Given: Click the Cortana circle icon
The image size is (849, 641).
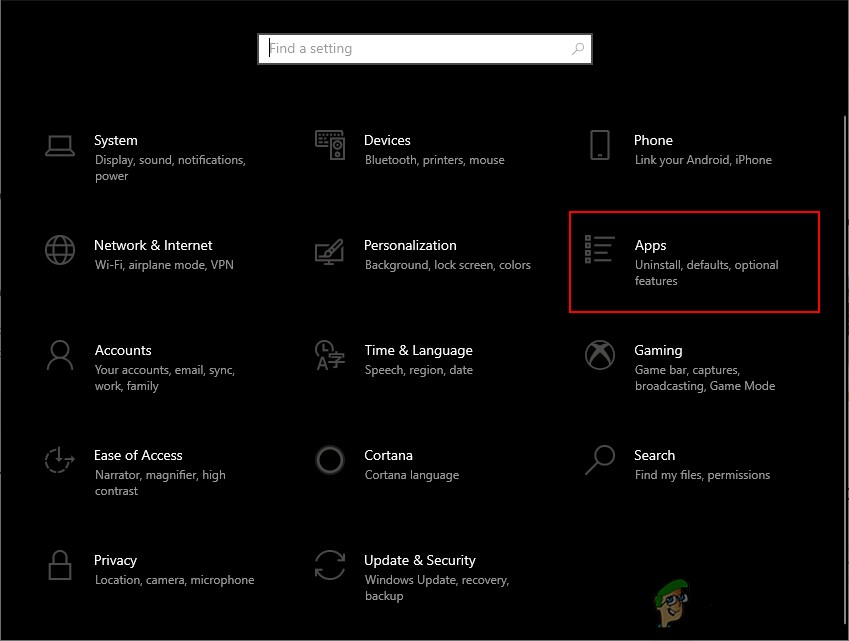Looking at the screenshot, I should coord(330,460).
